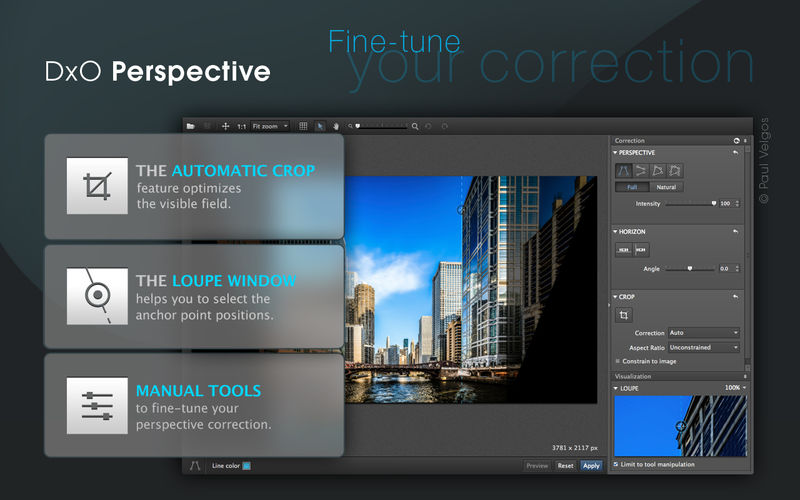800x500 pixels.
Task: Reset the Horizon section settings
Action: coord(735,232)
